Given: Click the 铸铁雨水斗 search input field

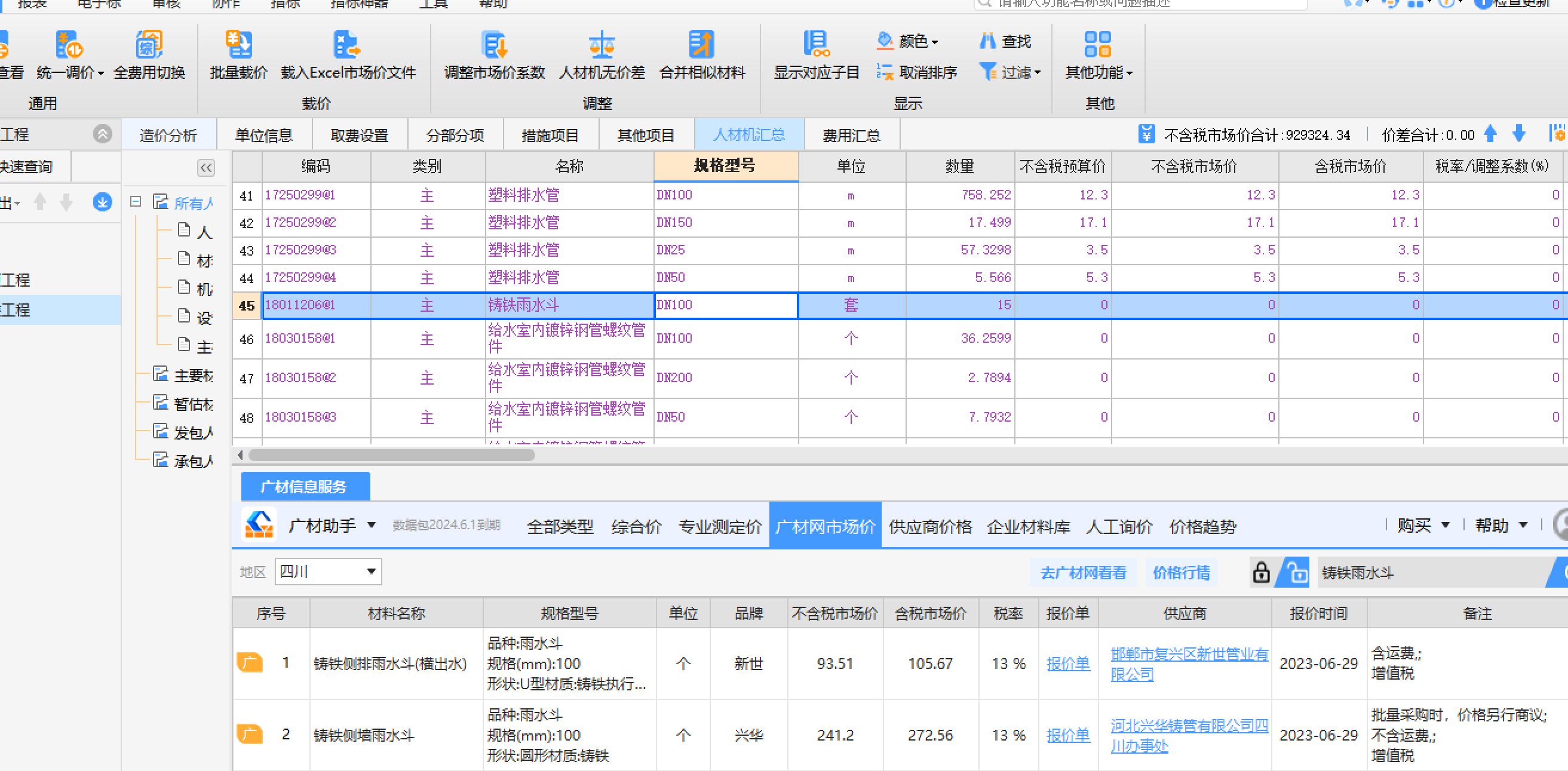Looking at the screenshot, I should 1432,572.
